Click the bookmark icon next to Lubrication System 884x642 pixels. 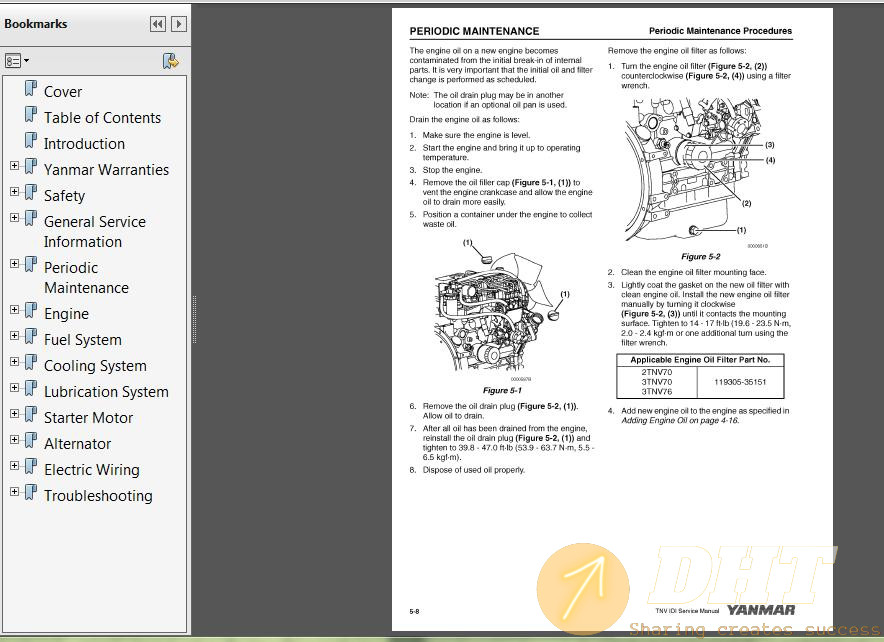[x=31, y=389]
